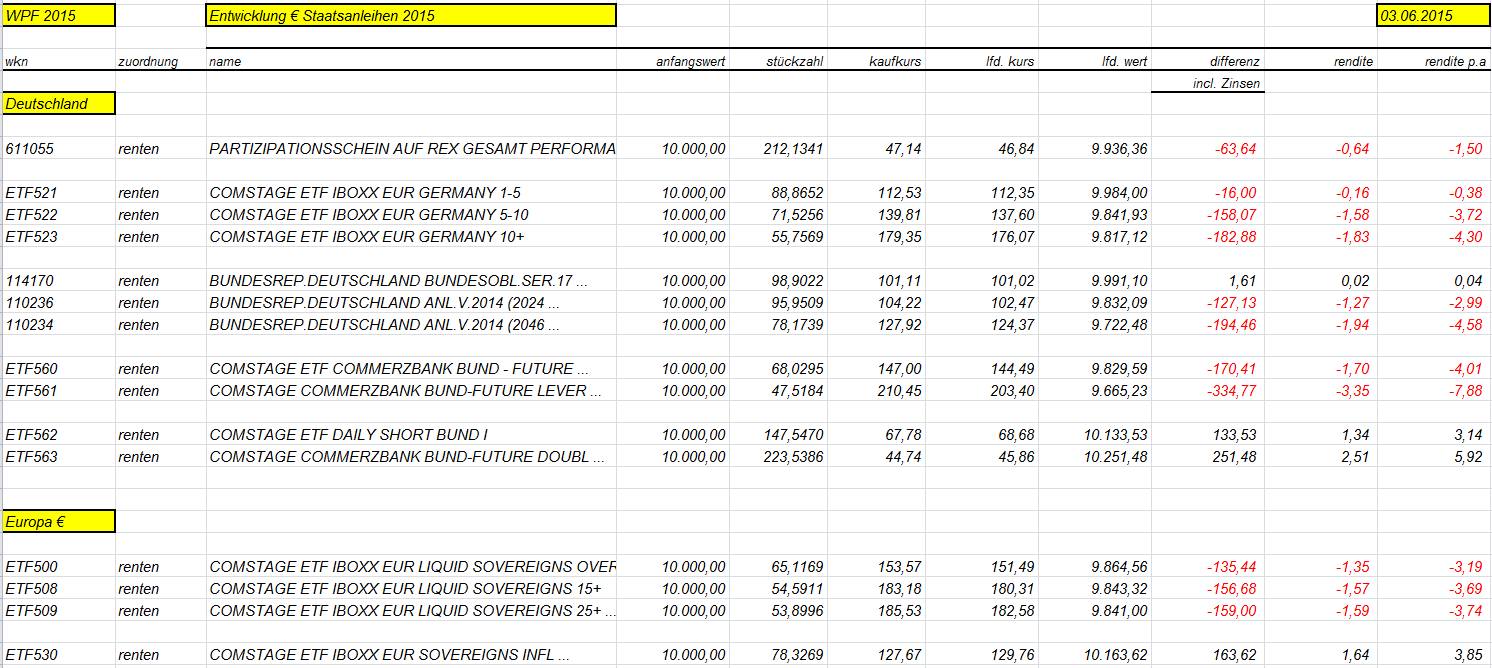This screenshot has width=1492, height=668.
Task: Select COMSTAGE ETF IBOXX EUR GERMANY 10+ cell
Action: tap(411, 237)
